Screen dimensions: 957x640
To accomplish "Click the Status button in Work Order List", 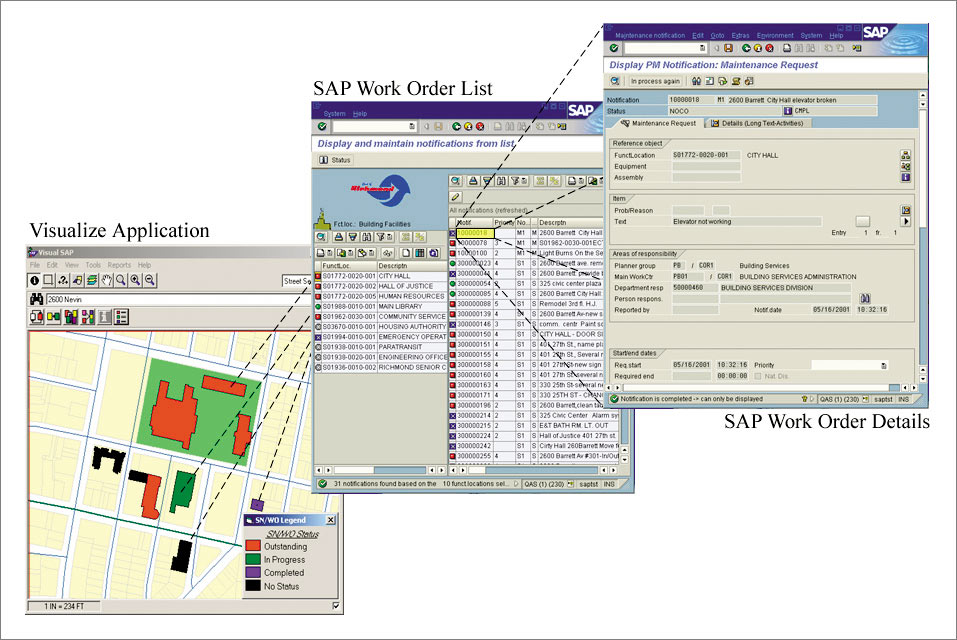I will pyautogui.click(x=335, y=160).
